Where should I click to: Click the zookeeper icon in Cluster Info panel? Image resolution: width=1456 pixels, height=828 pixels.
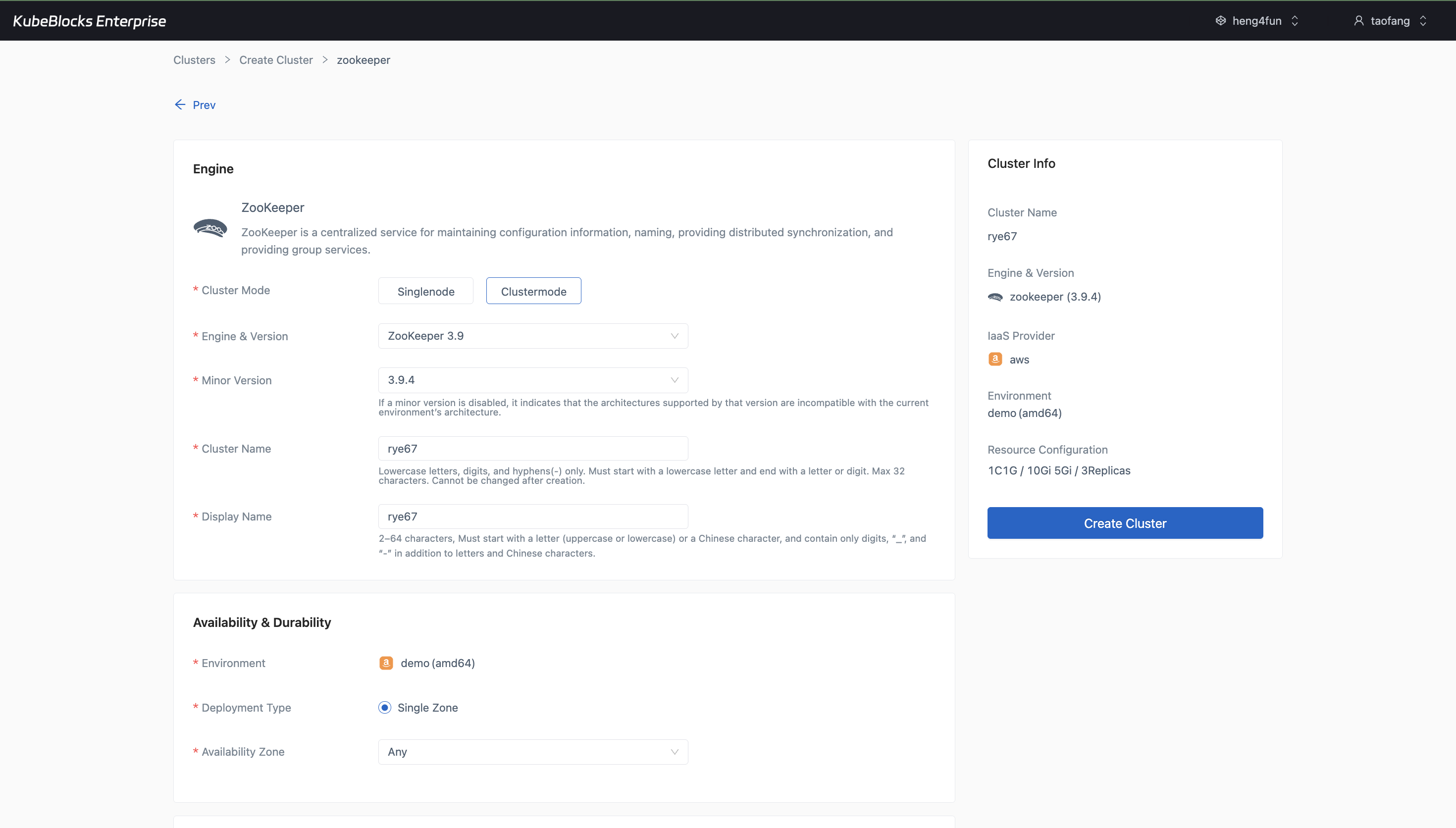[x=995, y=296]
